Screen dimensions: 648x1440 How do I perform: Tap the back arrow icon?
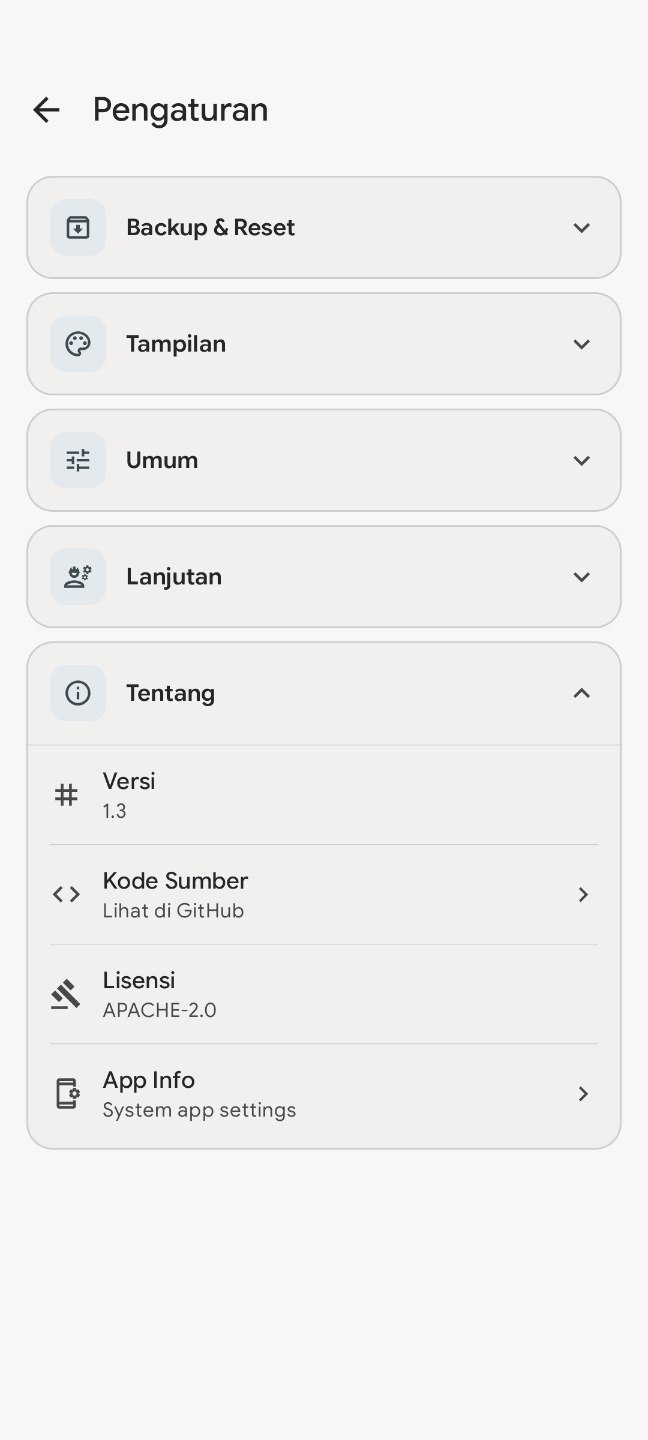pos(46,110)
